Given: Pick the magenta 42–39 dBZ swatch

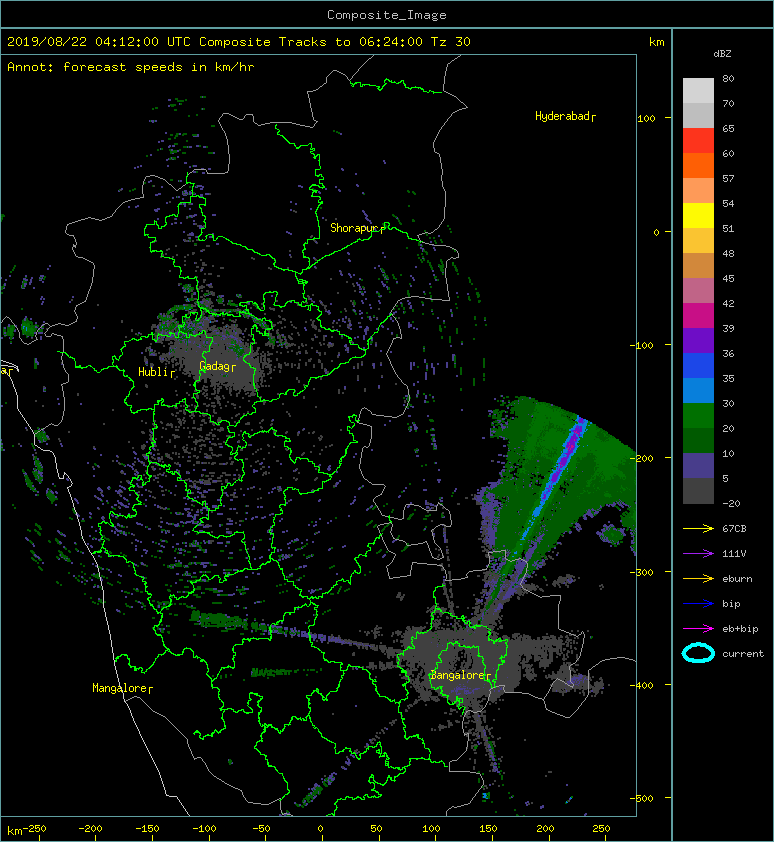Looking at the screenshot, I should [698, 316].
